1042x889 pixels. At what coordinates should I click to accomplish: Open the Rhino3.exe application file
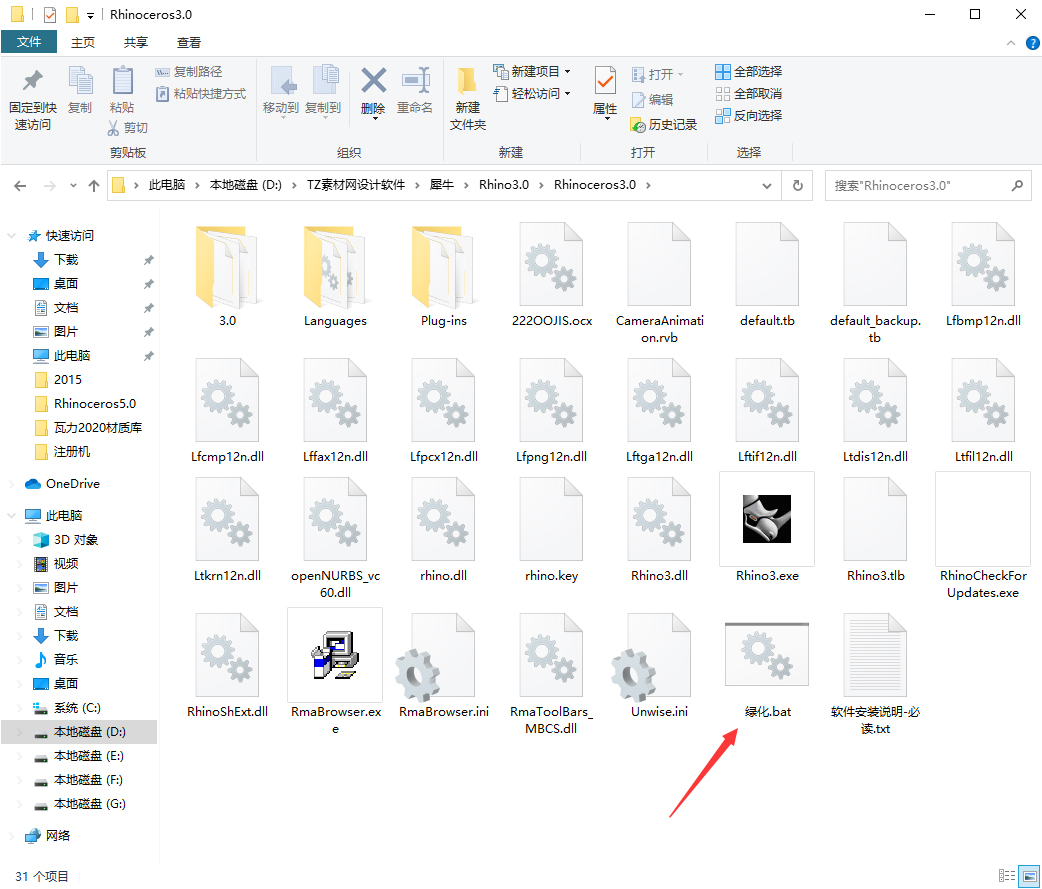point(766,528)
